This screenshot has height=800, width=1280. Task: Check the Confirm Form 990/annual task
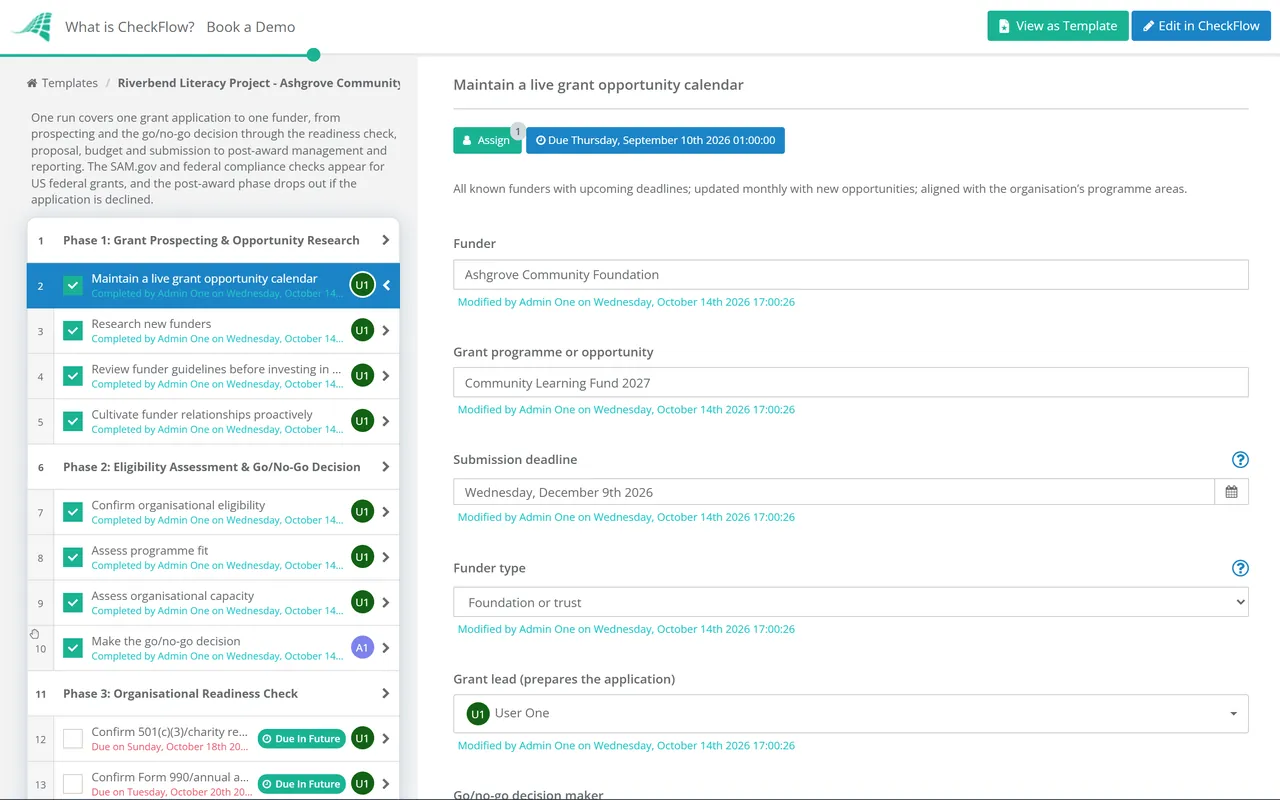click(x=73, y=784)
